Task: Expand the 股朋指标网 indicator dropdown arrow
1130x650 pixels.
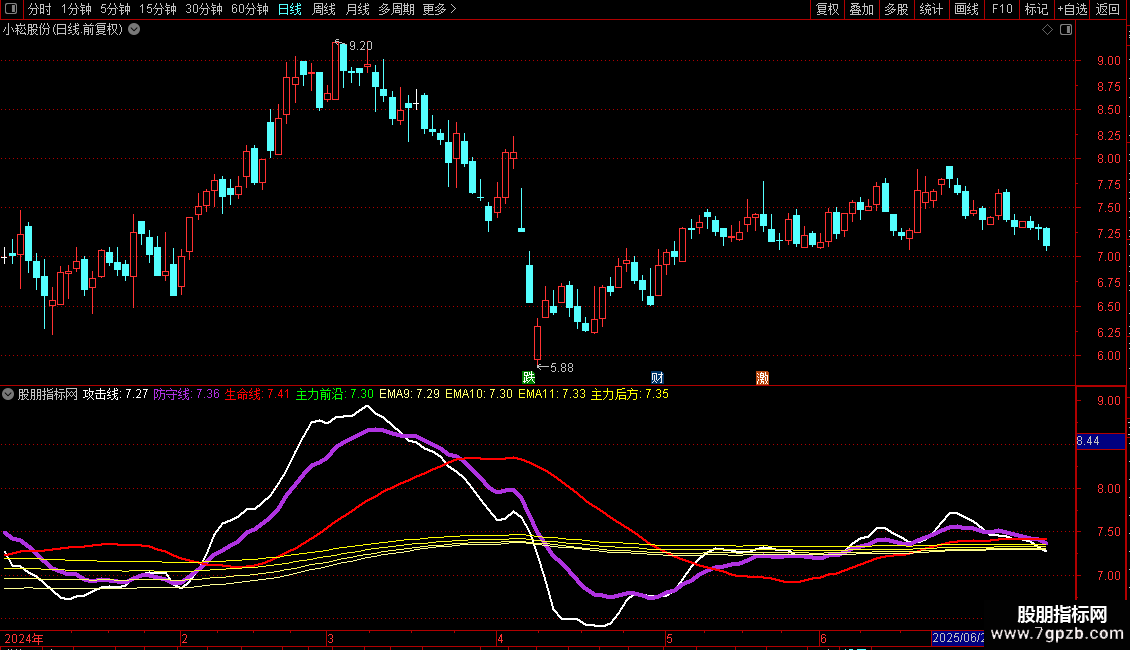Action: 9,394
